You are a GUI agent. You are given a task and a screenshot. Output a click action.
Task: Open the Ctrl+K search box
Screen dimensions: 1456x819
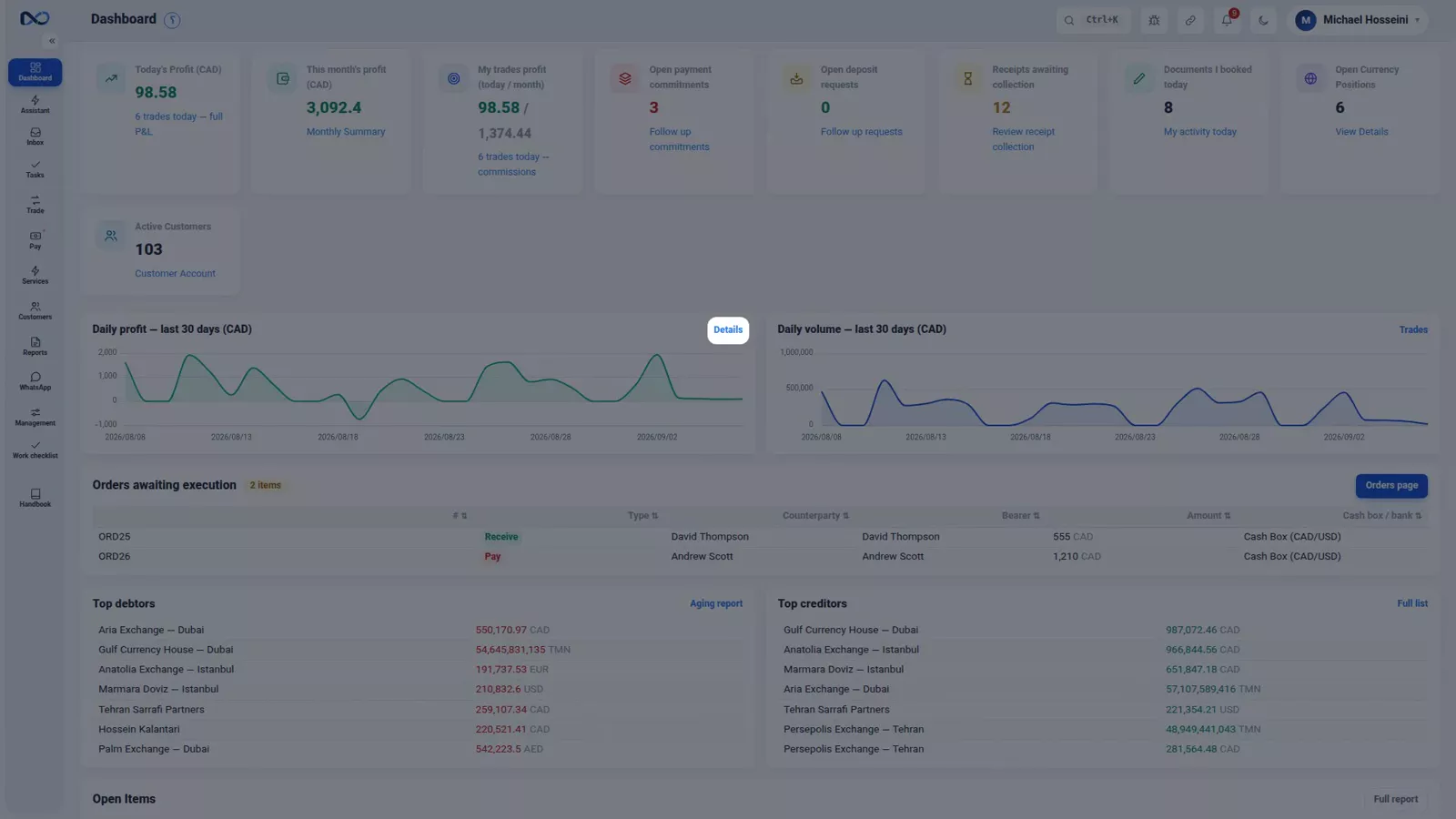click(x=1093, y=20)
